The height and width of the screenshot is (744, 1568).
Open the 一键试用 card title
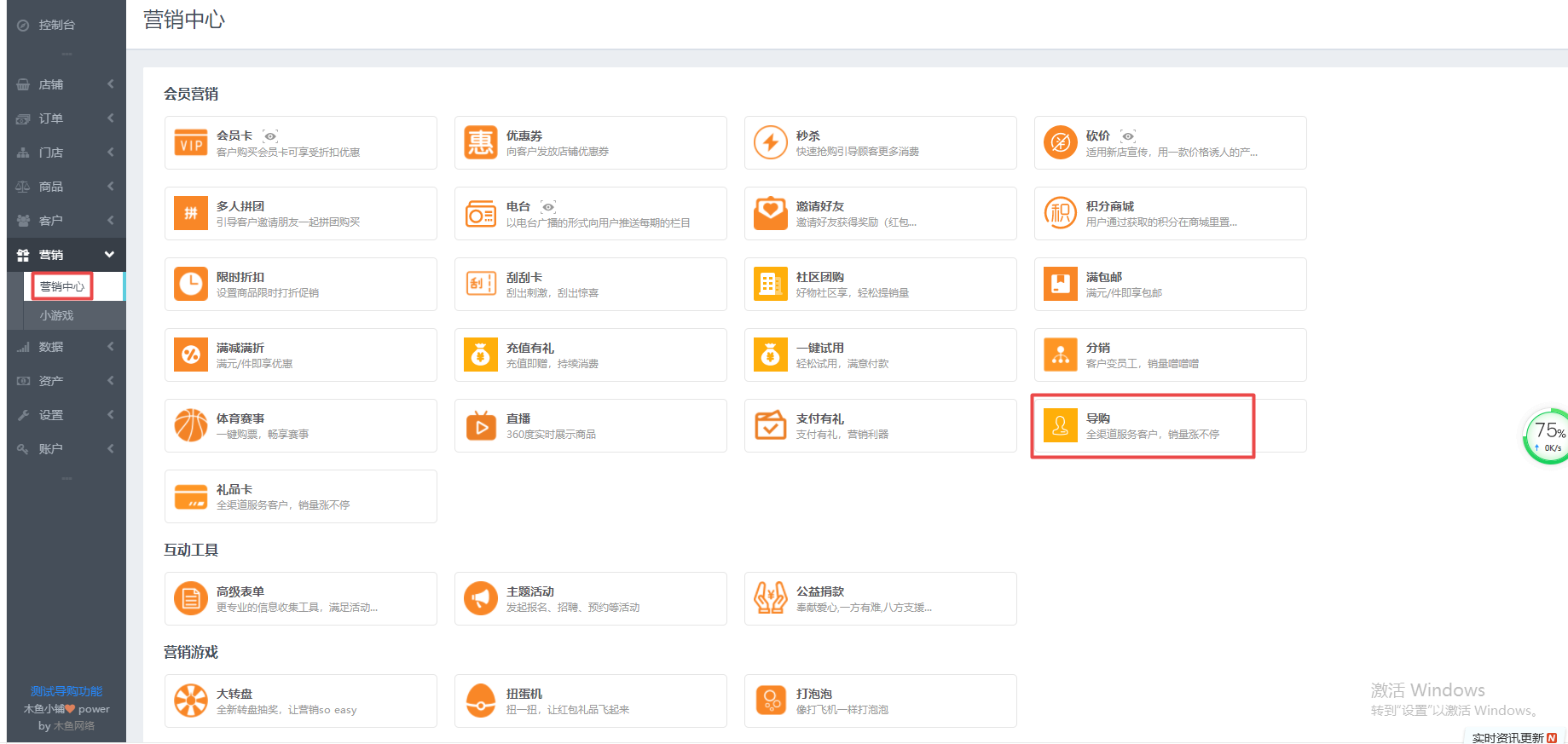click(820, 348)
